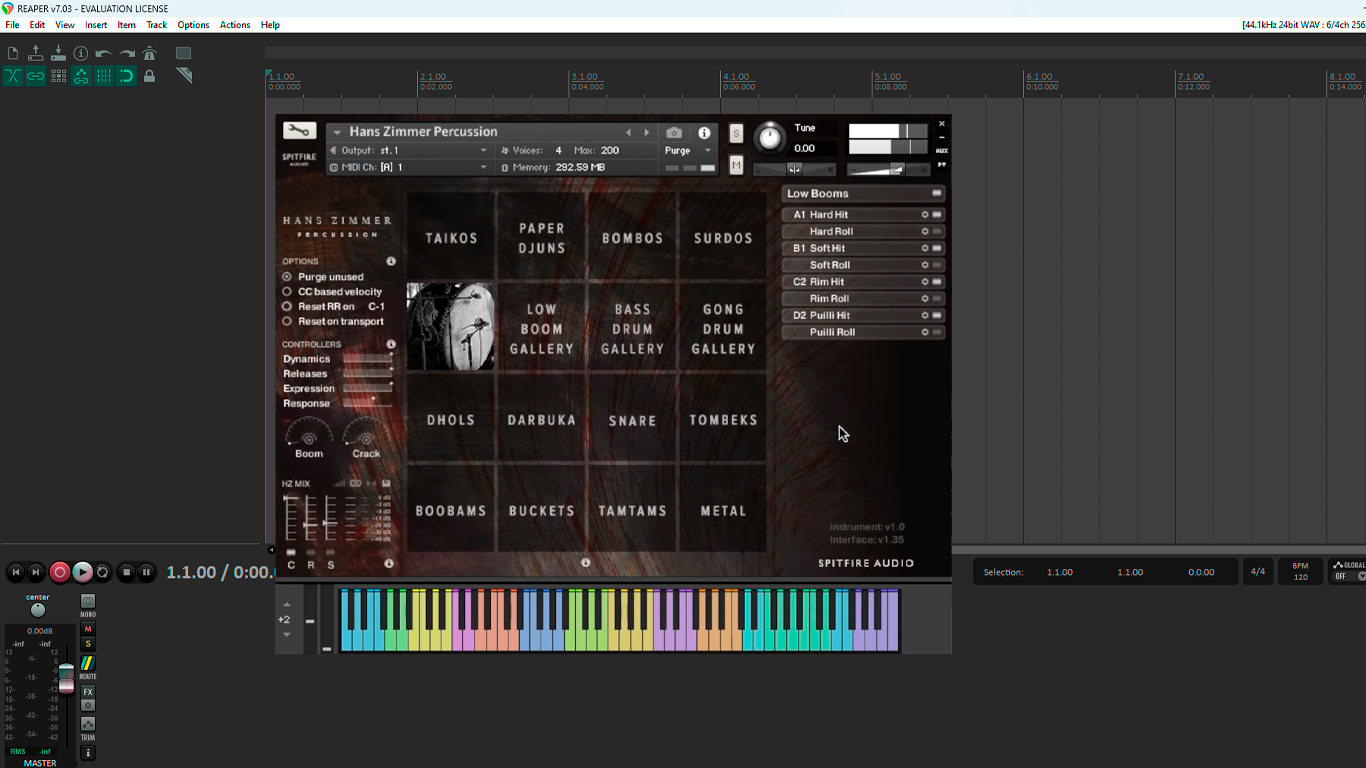Click the Low Booms header load indicator
The image size is (1366, 768).
(x=937, y=193)
